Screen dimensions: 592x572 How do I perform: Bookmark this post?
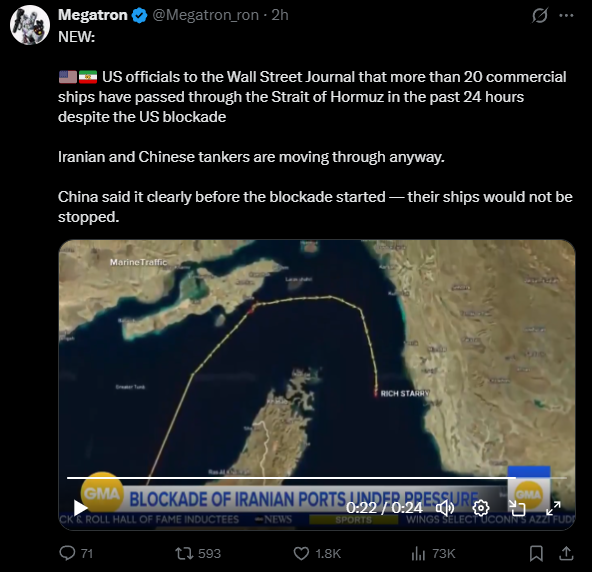[536, 553]
